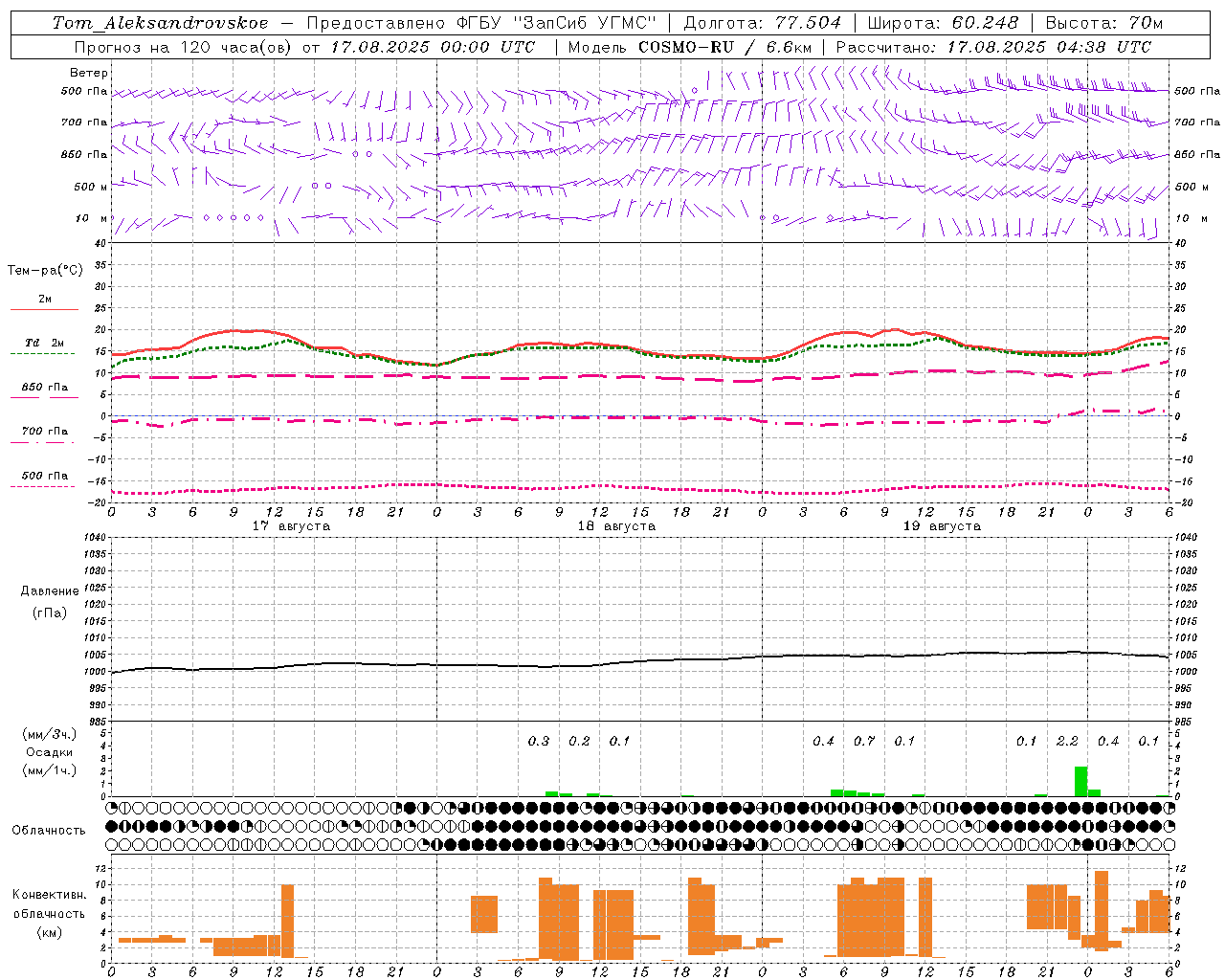
Task: Click the Давление panel label
Action: (50, 591)
